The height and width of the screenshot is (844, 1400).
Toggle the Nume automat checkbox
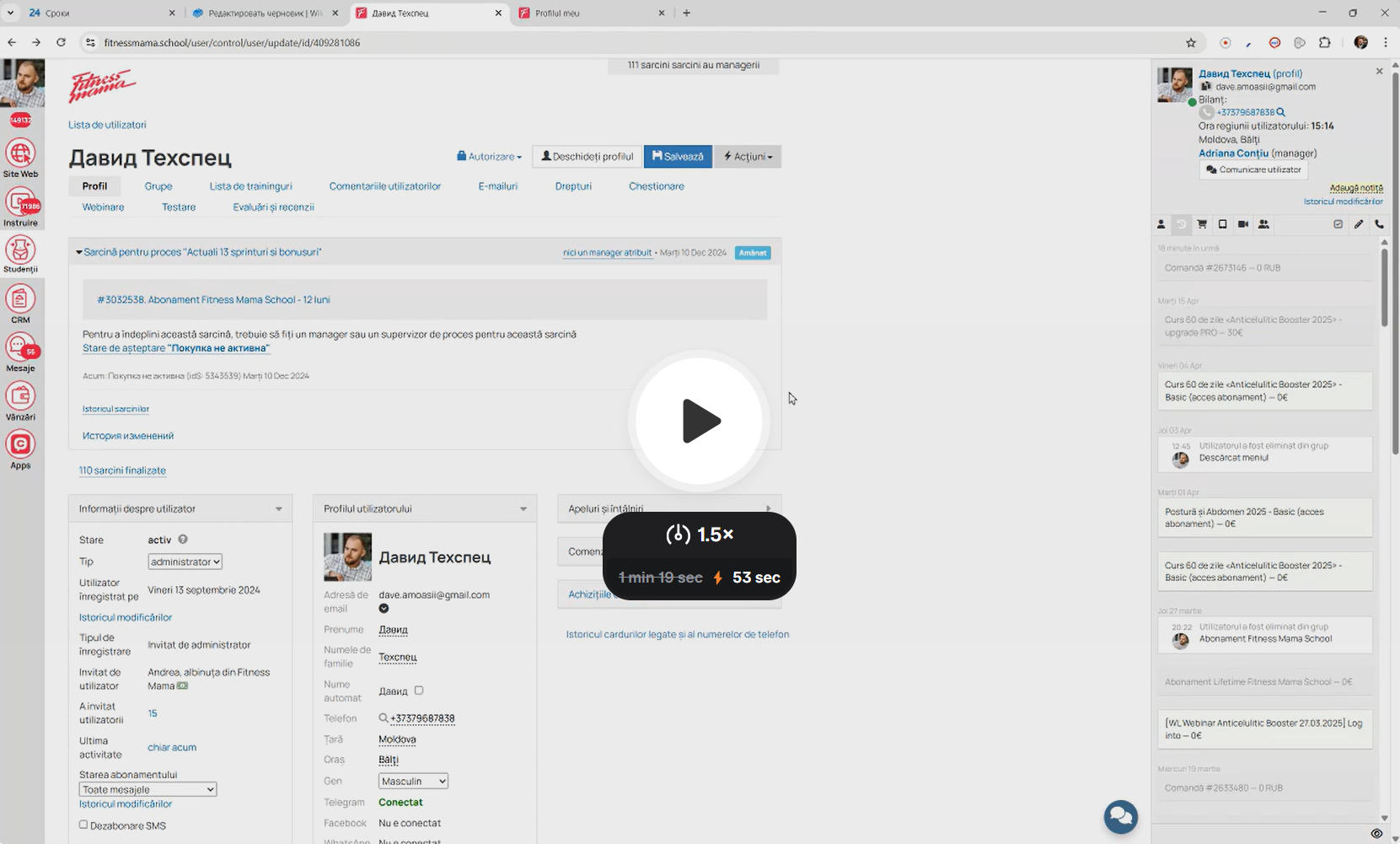point(419,691)
